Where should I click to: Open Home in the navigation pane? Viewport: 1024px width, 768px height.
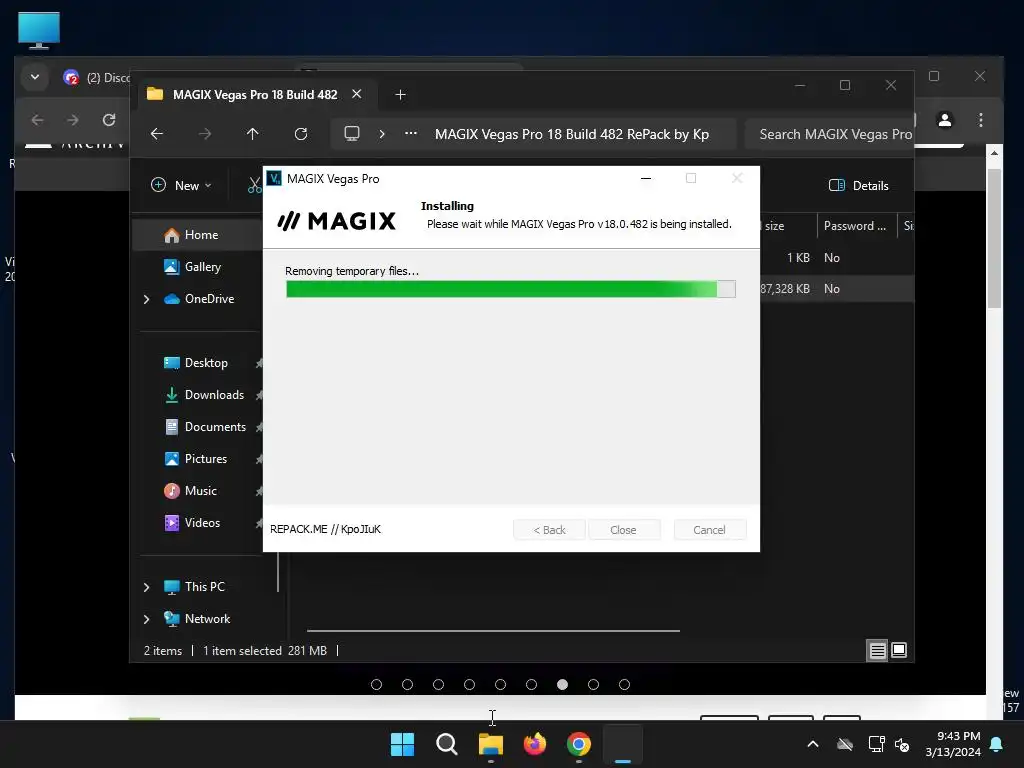(x=200, y=235)
